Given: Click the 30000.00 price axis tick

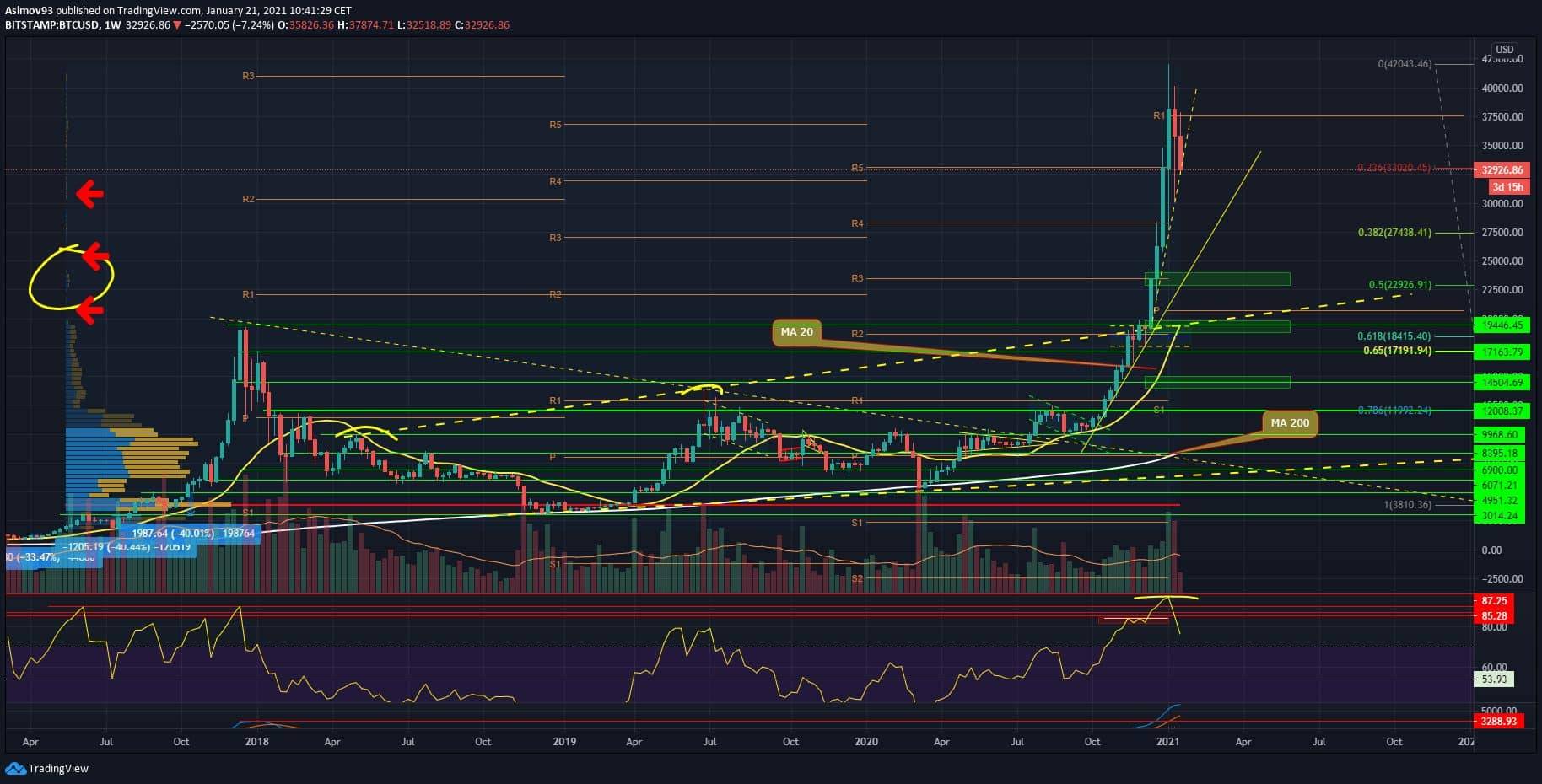Looking at the screenshot, I should click(x=1502, y=204).
